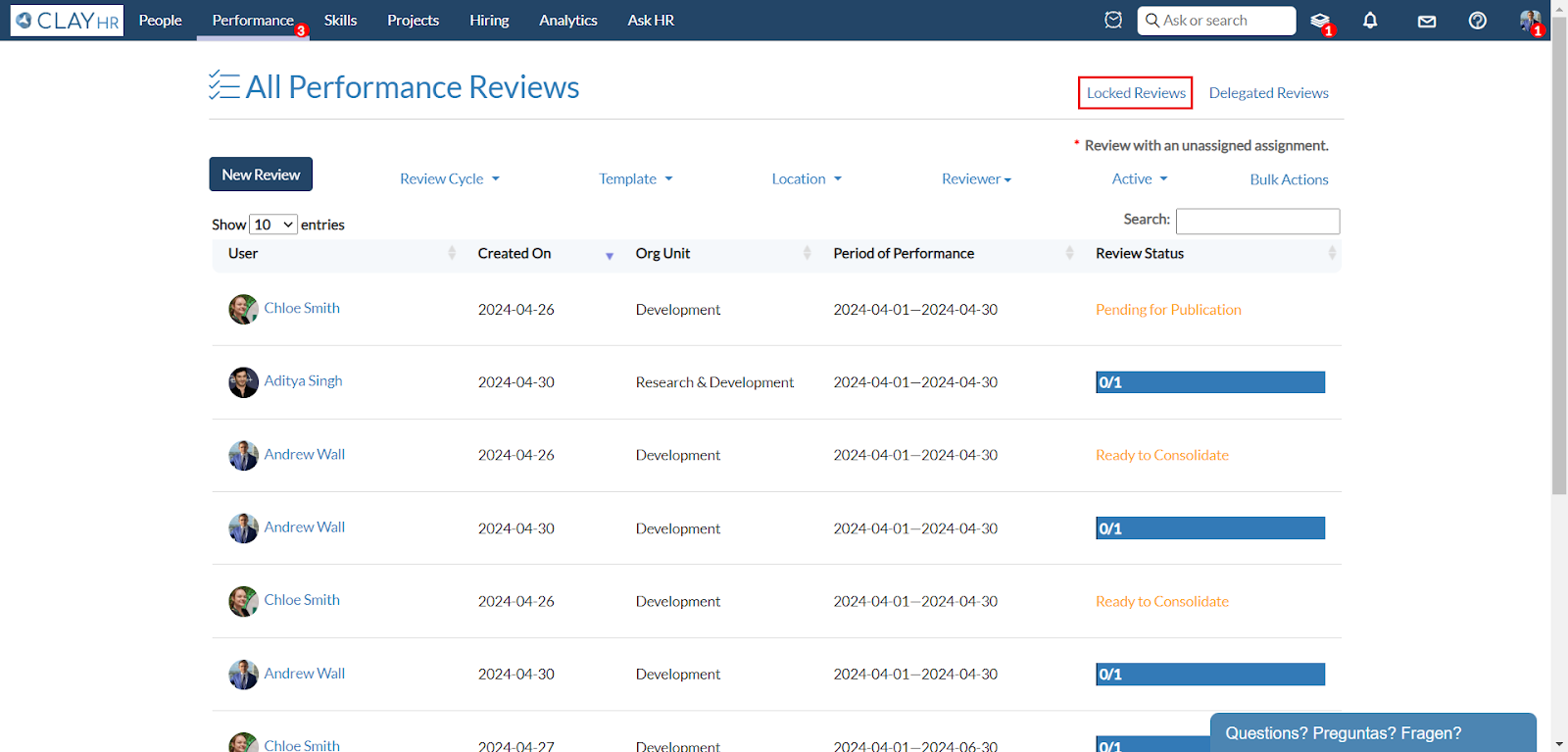1568x752 pixels.
Task: Open the chat assistant icon in the top bar
Action: tap(1113, 21)
